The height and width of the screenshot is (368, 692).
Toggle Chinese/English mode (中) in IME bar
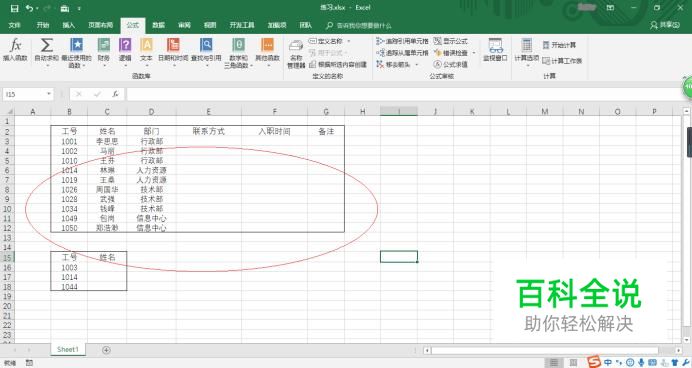pyautogui.click(x=608, y=362)
